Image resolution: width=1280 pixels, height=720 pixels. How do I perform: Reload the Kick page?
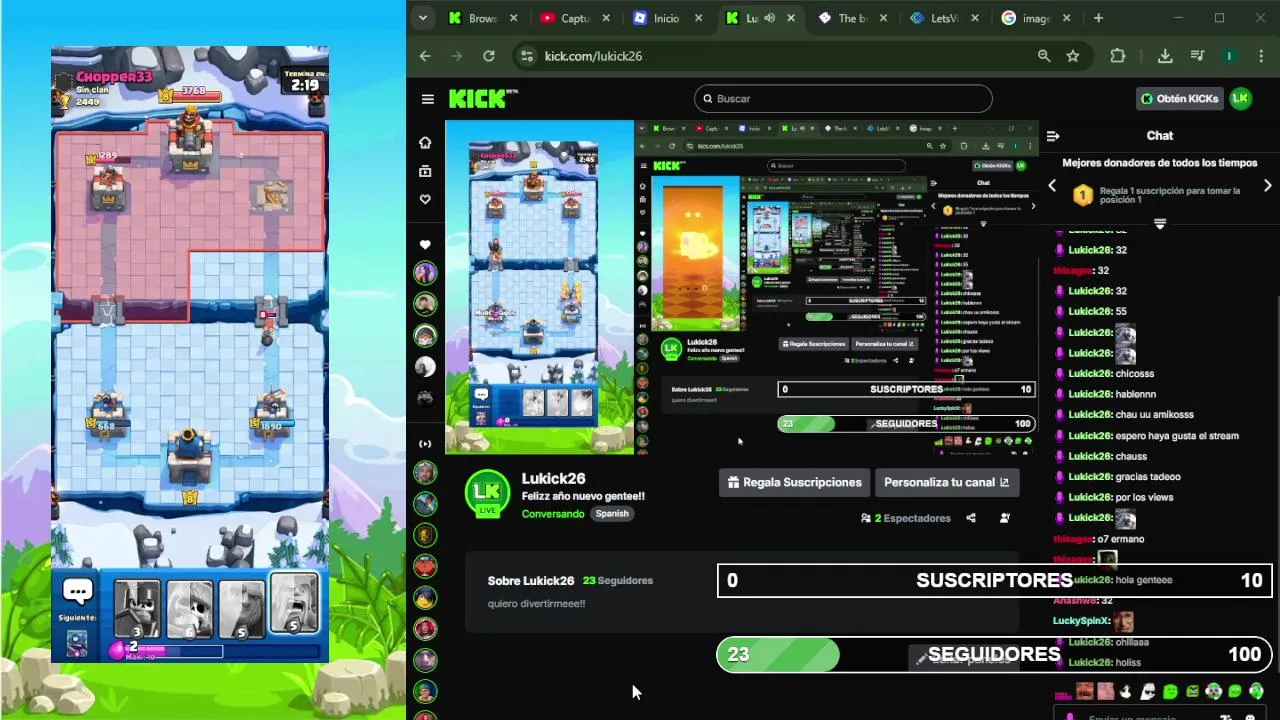[489, 56]
